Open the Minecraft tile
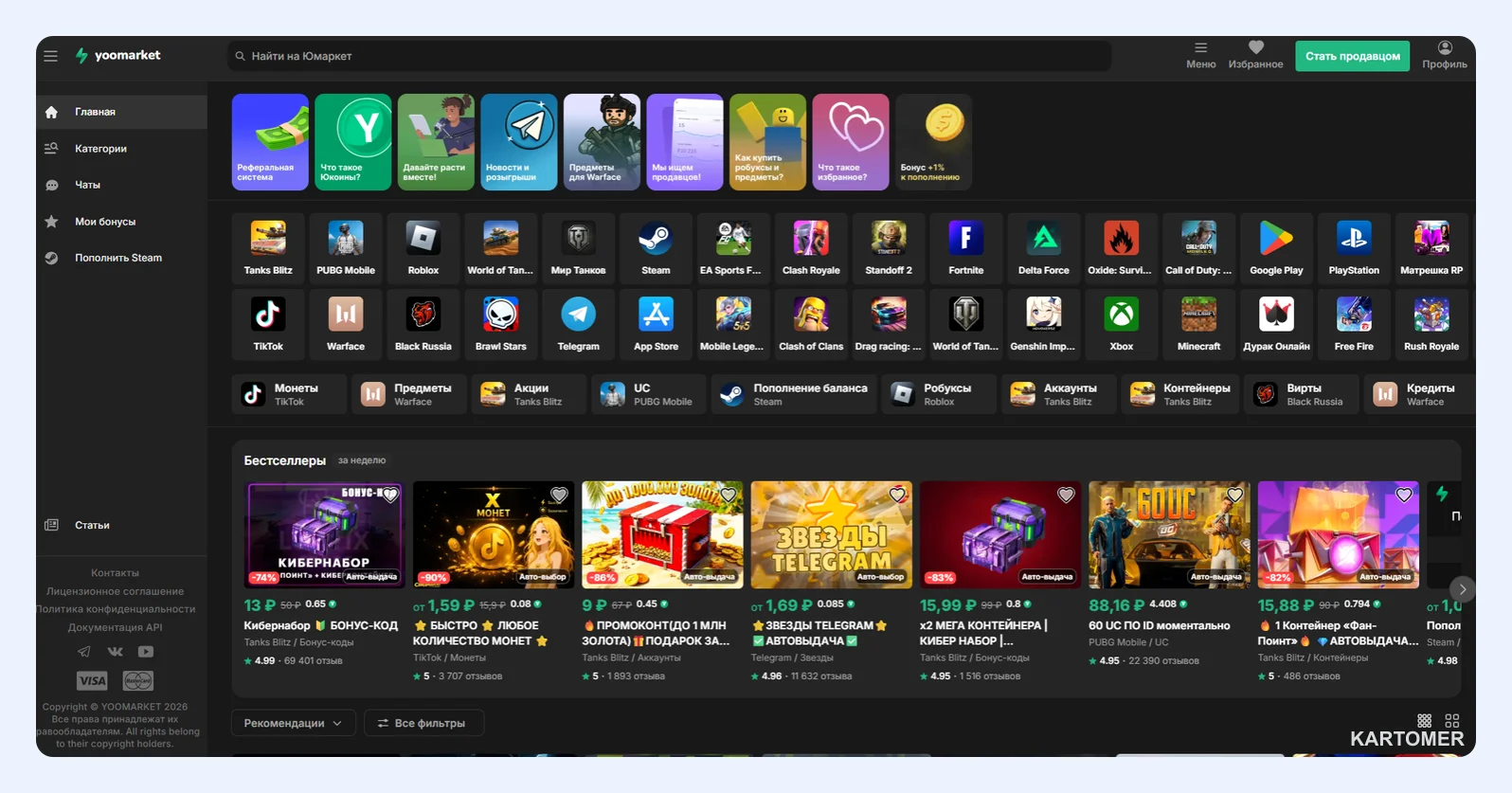 (x=1198, y=324)
